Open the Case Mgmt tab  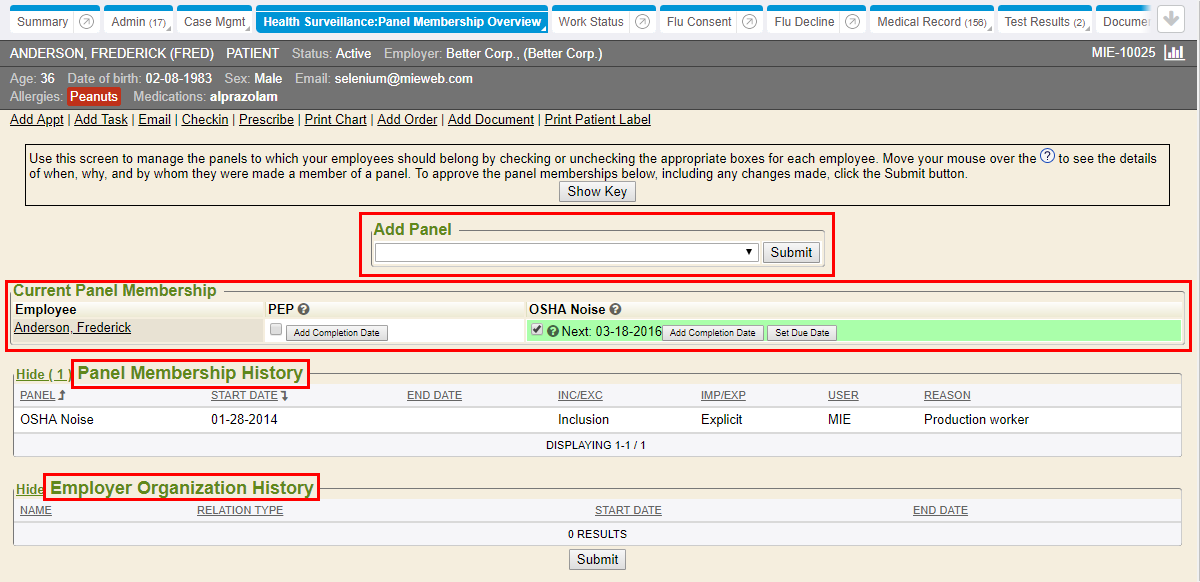[212, 22]
